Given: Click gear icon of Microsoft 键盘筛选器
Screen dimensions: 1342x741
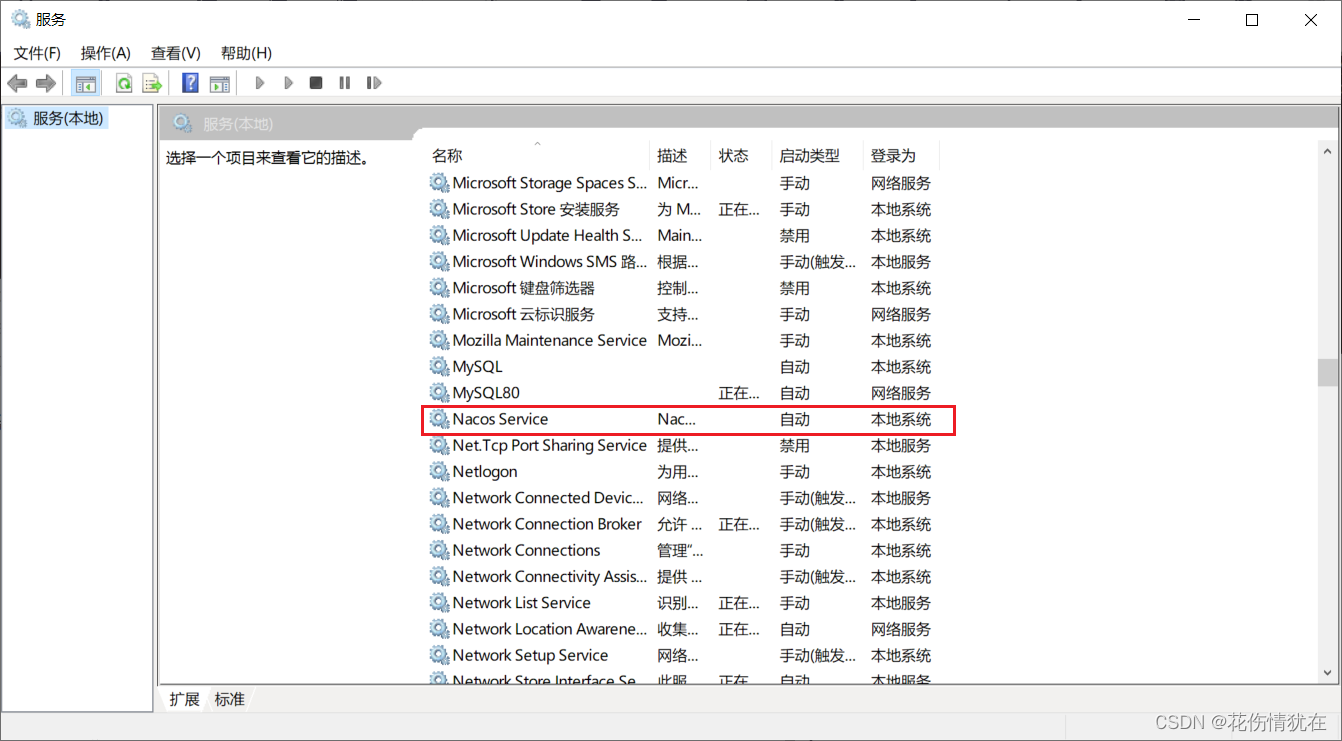Looking at the screenshot, I should coord(439,288).
